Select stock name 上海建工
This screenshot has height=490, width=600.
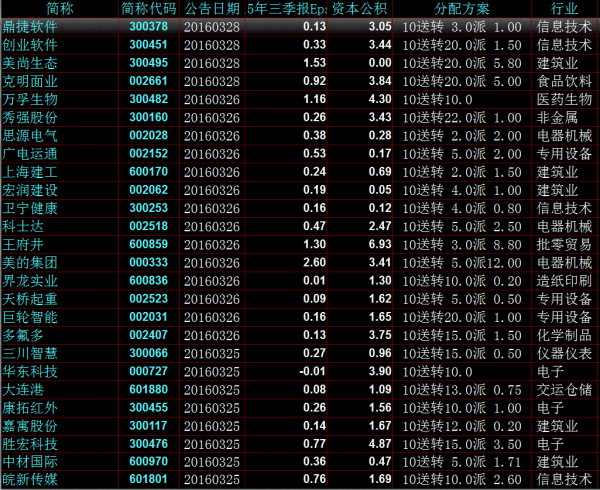[30, 172]
